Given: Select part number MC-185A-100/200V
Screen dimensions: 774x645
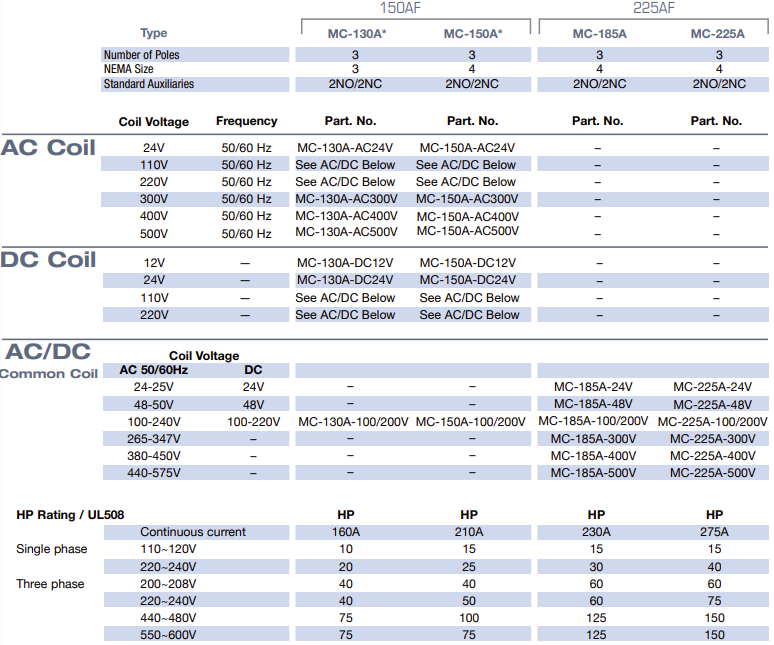Looking at the screenshot, I should (x=593, y=421).
